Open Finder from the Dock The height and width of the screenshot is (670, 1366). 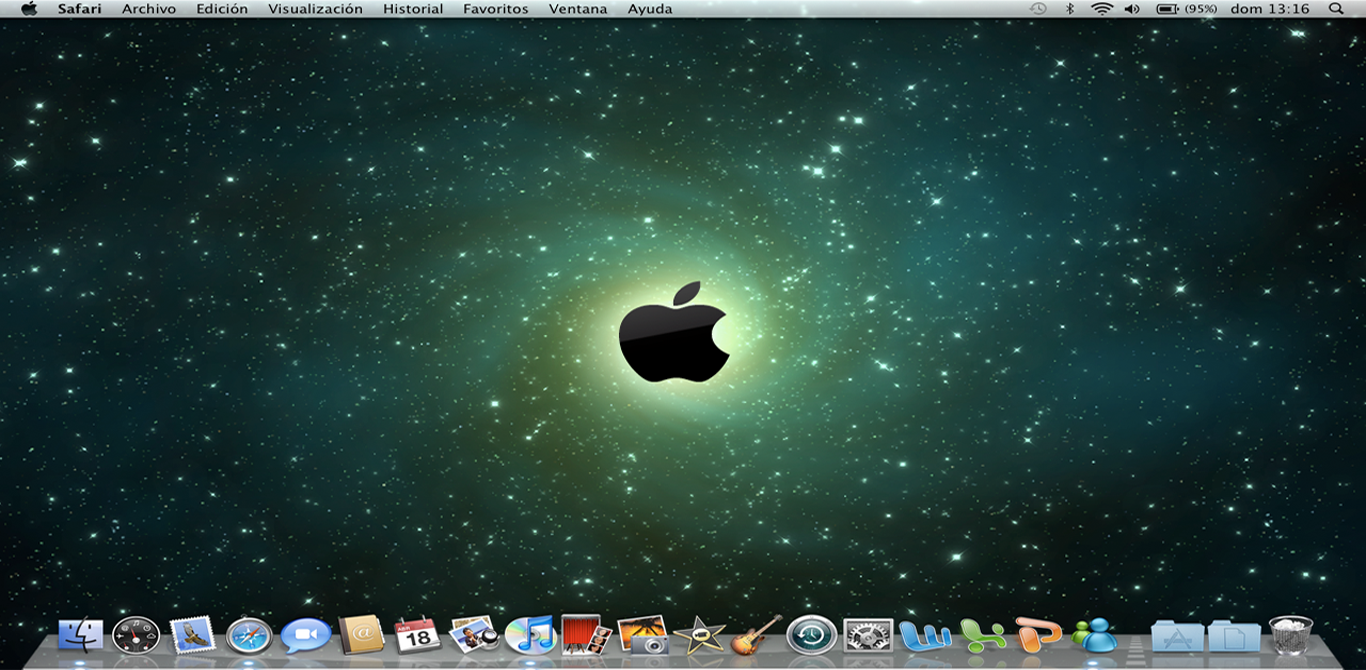(80, 635)
